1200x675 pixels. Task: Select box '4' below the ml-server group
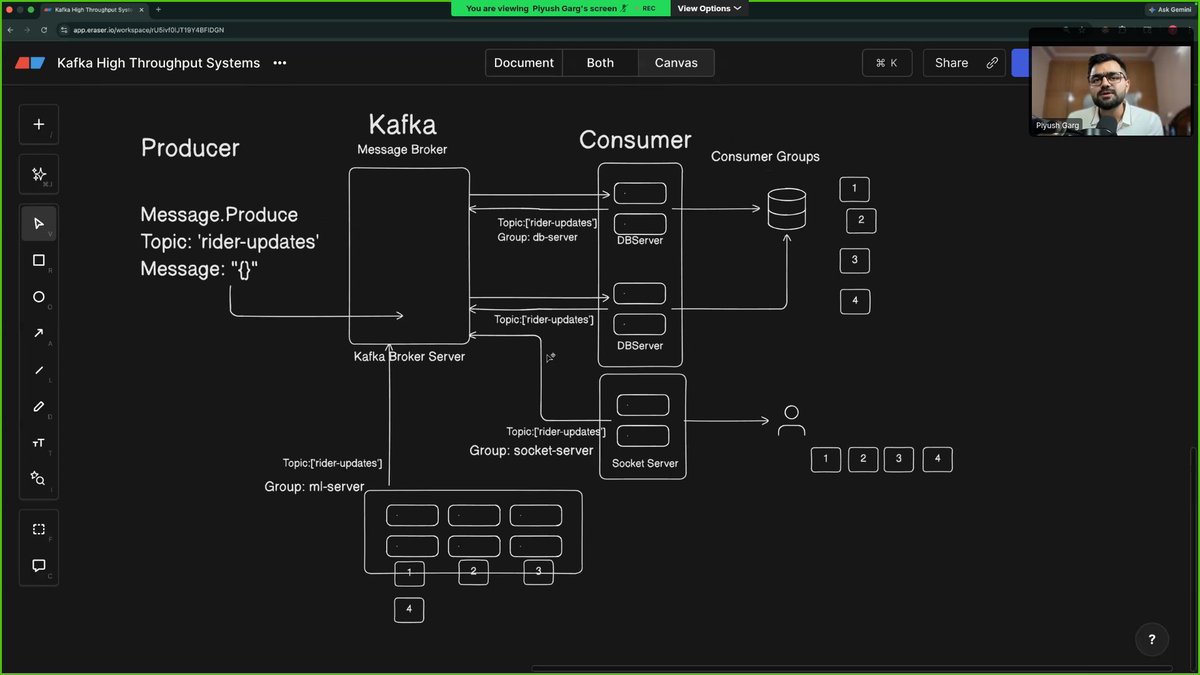pyautogui.click(x=409, y=609)
